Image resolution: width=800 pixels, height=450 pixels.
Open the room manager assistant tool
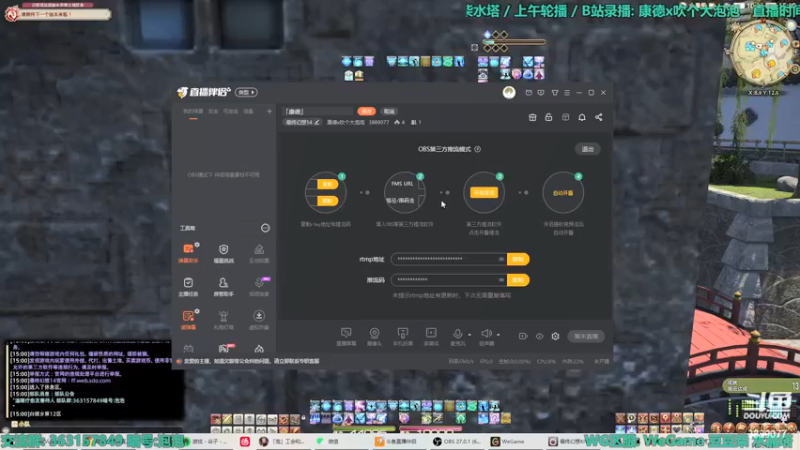[223, 287]
